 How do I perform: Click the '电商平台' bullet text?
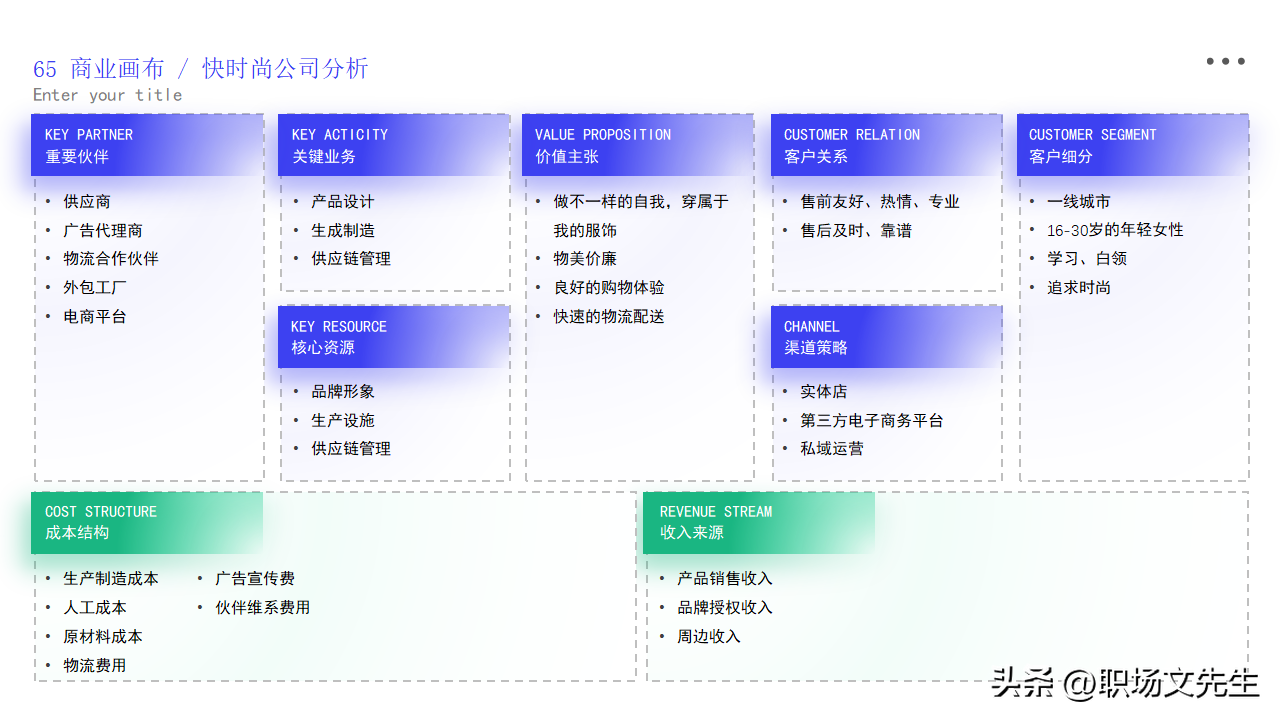pos(95,317)
